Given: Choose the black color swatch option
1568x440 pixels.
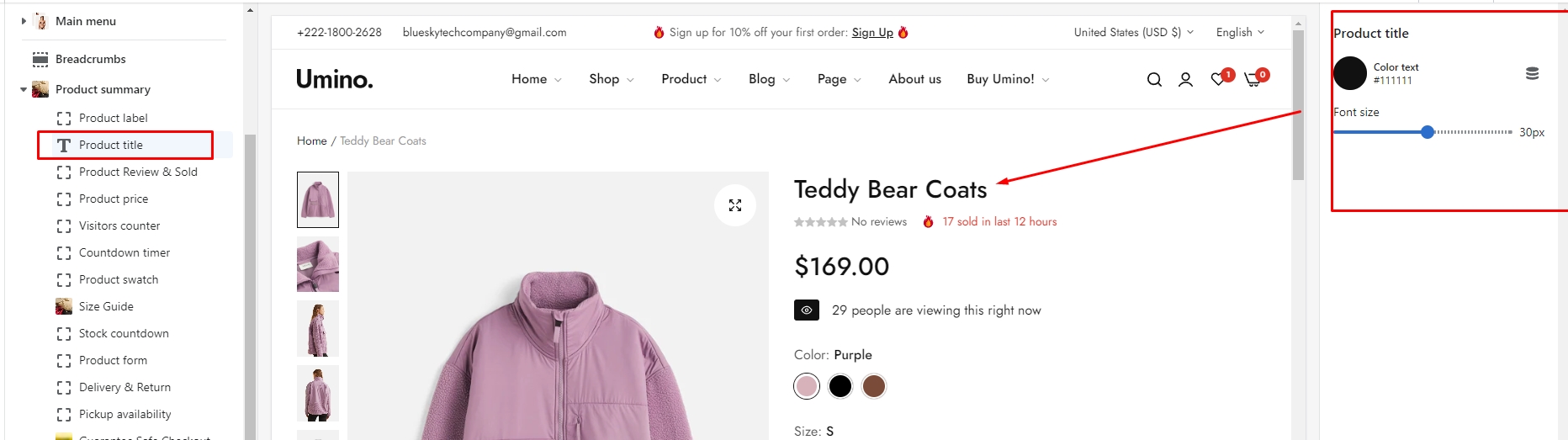Looking at the screenshot, I should [840, 386].
